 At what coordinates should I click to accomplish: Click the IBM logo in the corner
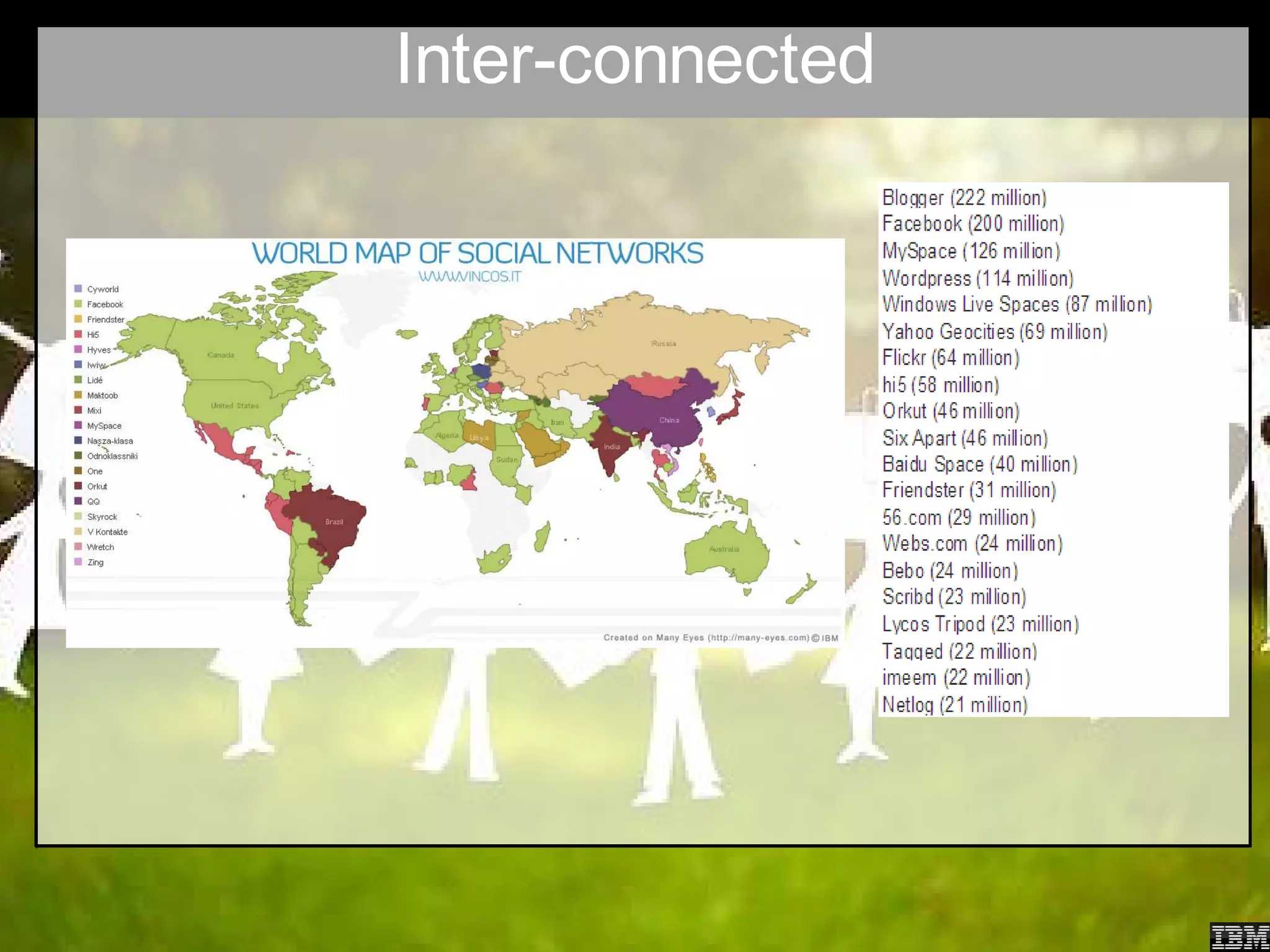click(1240, 936)
